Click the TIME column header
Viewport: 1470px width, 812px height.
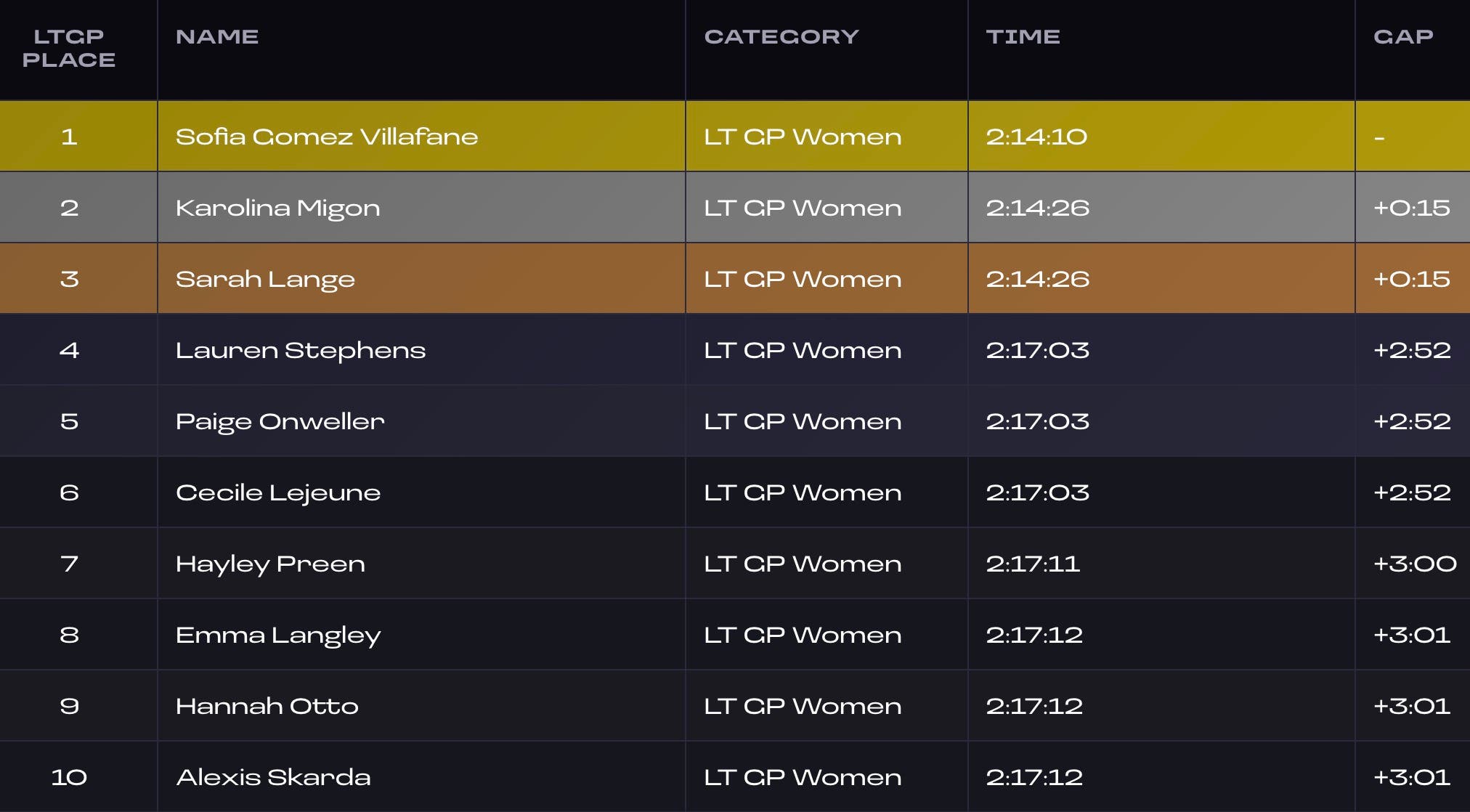1023,36
